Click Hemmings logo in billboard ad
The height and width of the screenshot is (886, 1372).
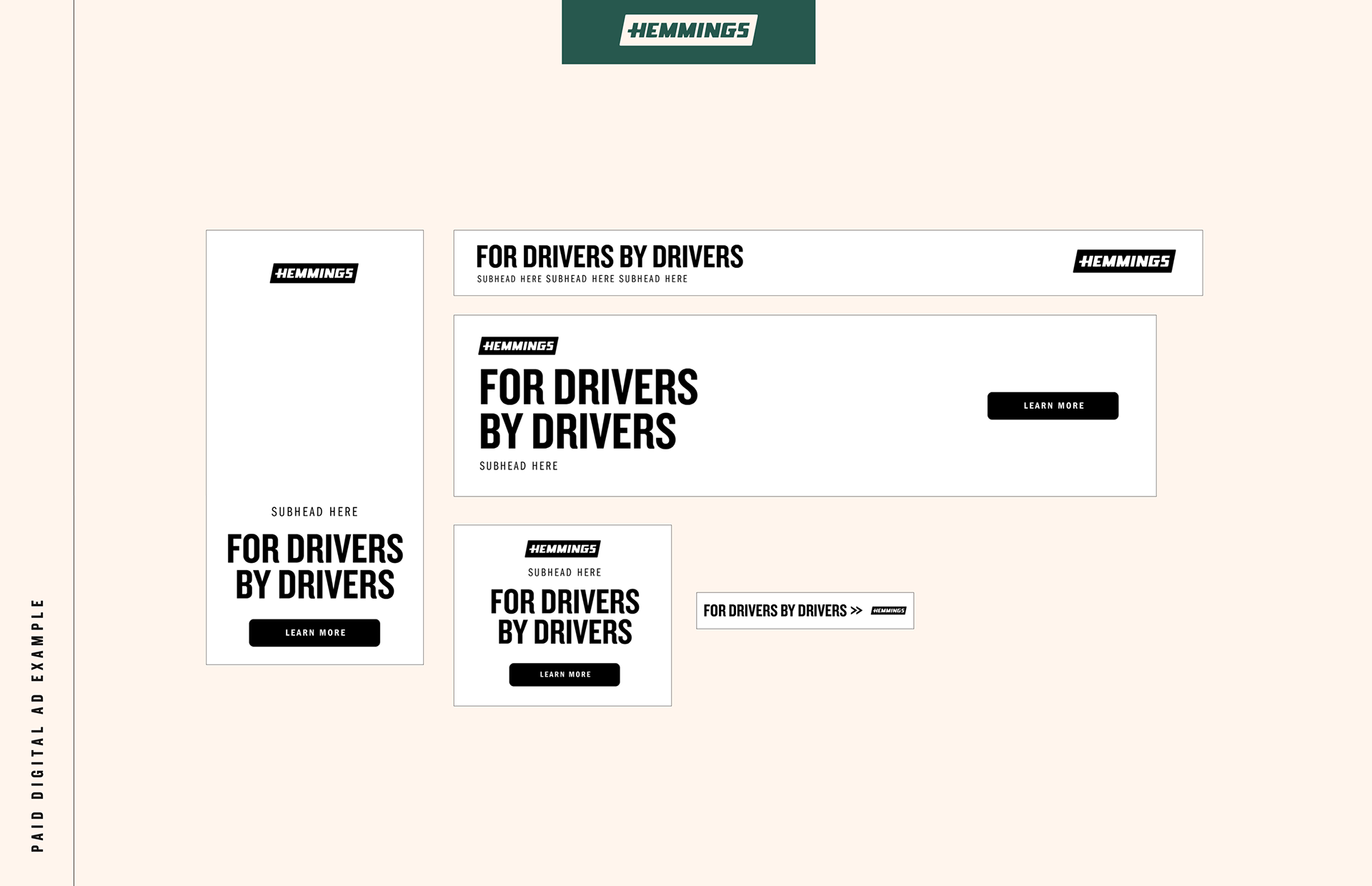click(x=518, y=346)
